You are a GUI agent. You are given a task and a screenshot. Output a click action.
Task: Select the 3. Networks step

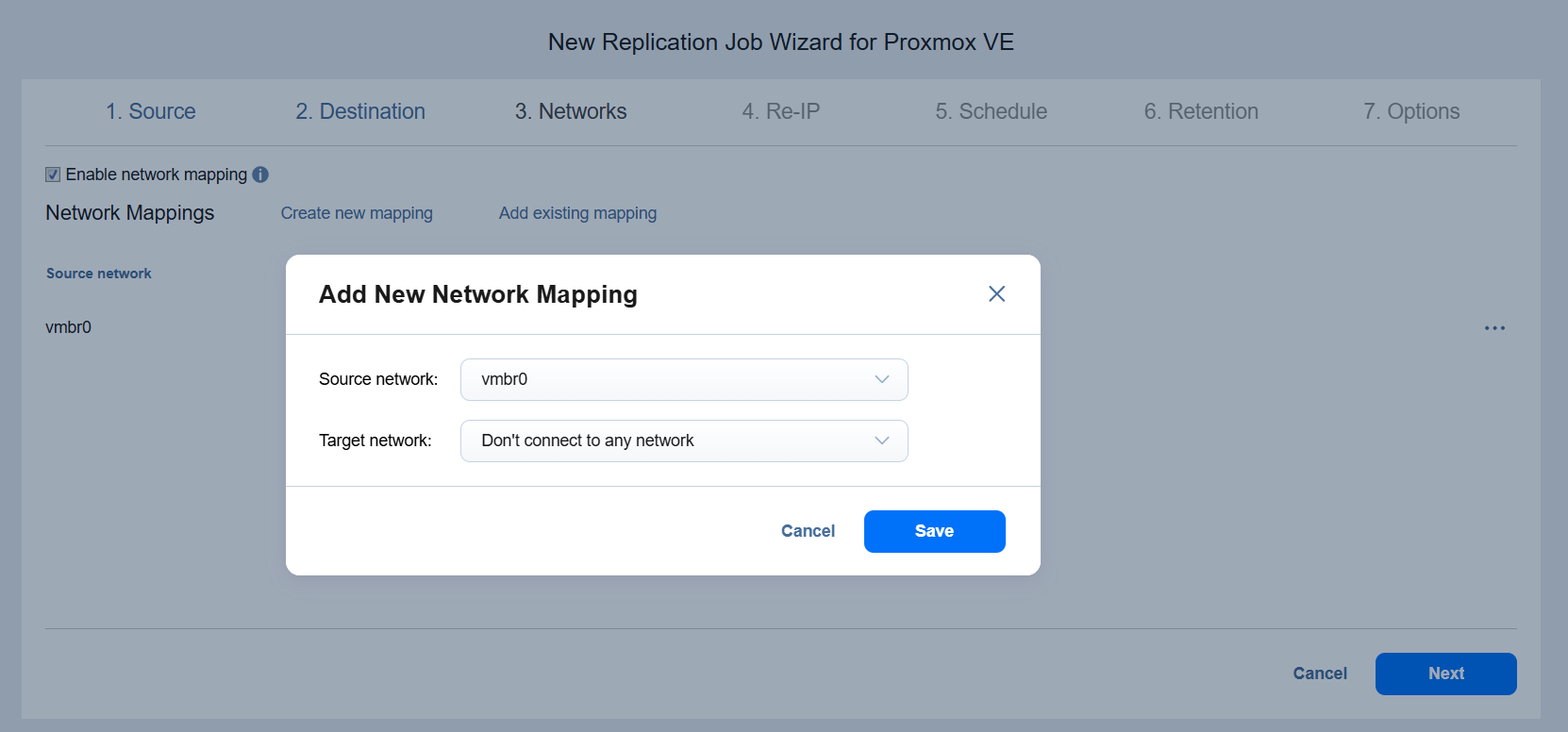(x=571, y=111)
